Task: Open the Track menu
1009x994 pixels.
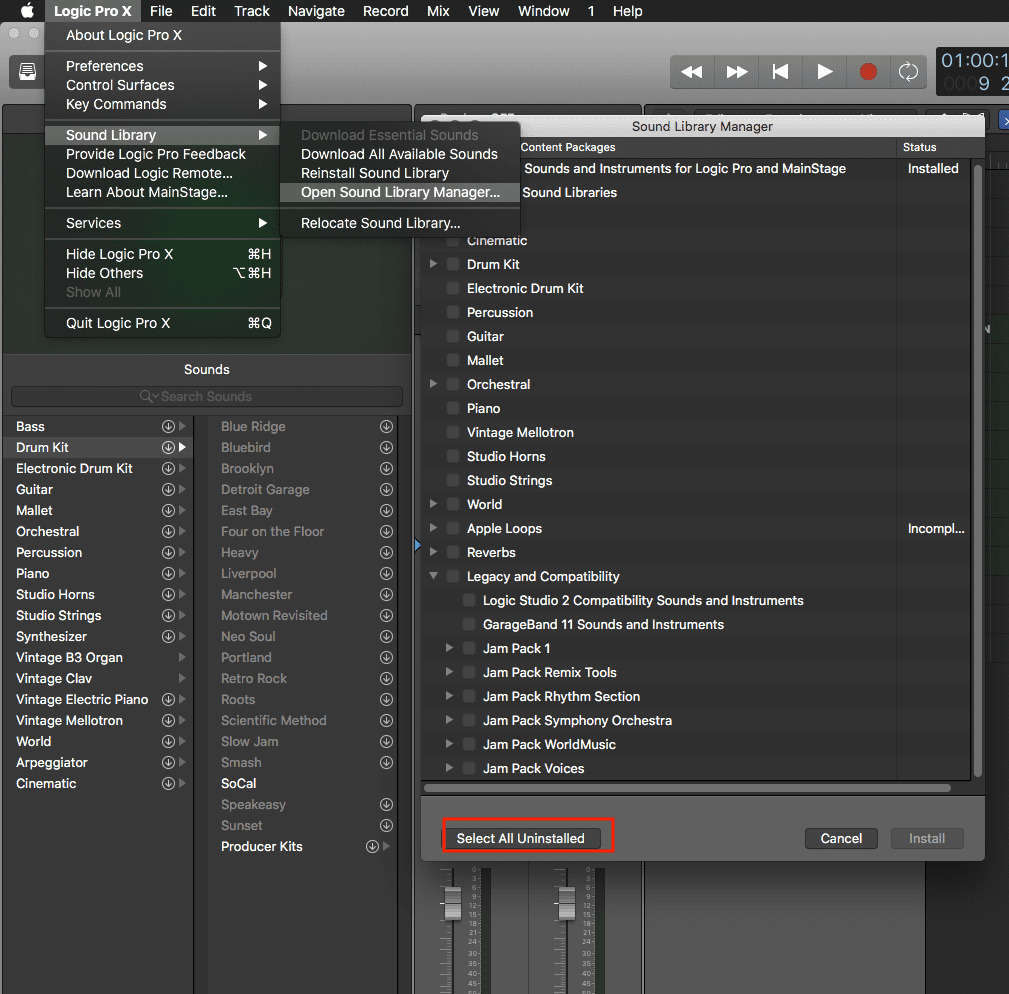Action: tap(252, 11)
